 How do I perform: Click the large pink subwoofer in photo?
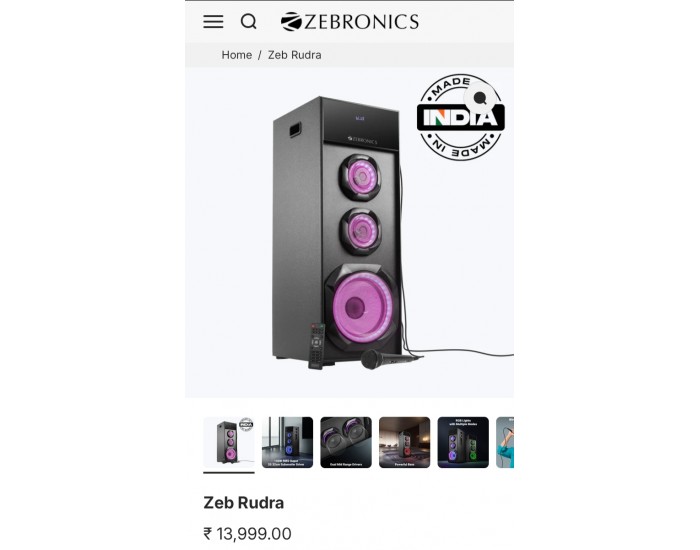click(361, 306)
